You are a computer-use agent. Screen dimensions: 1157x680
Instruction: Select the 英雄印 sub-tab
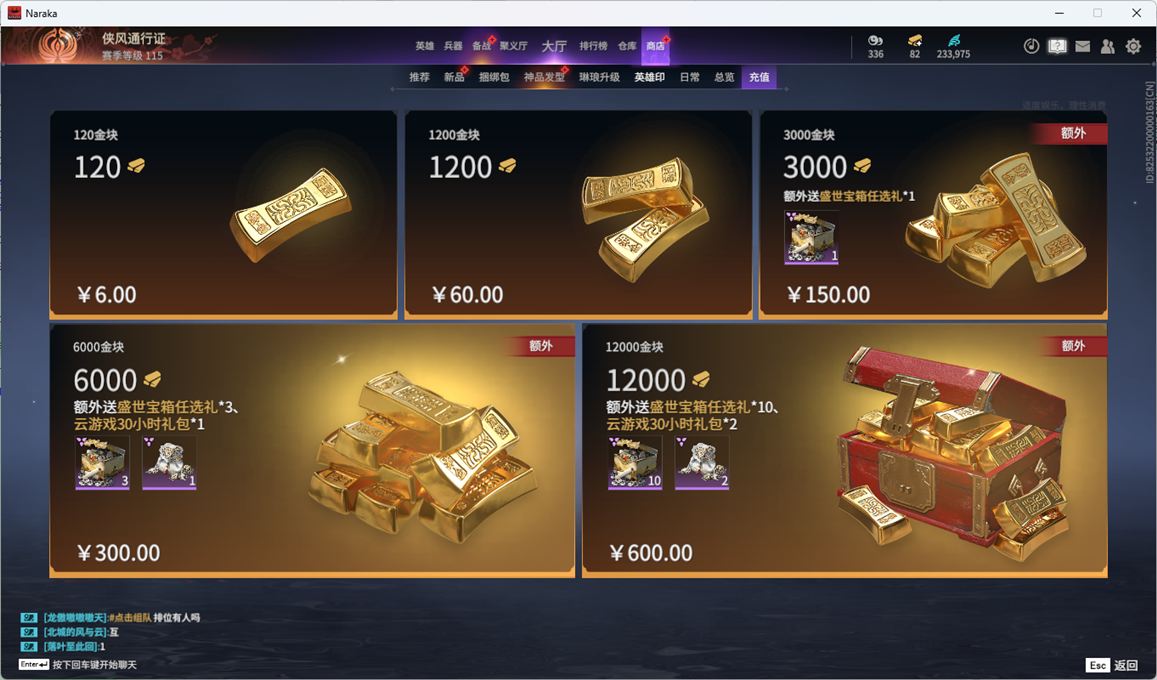click(649, 77)
